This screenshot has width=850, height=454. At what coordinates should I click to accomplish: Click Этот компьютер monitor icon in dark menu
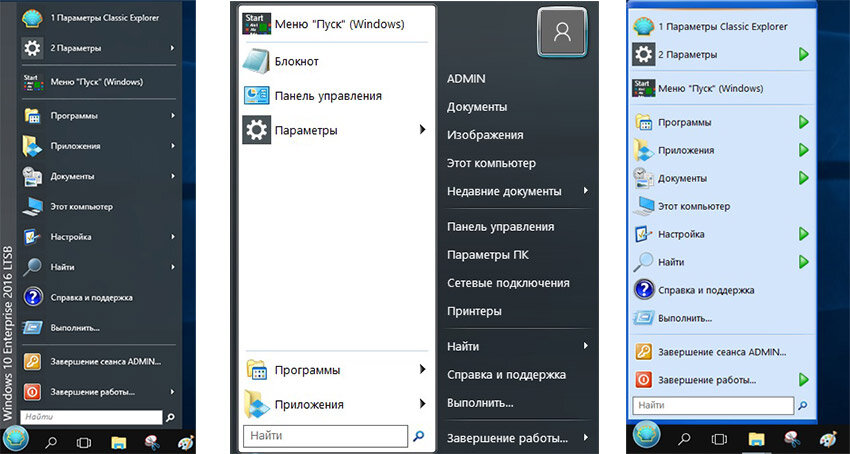[x=33, y=207]
